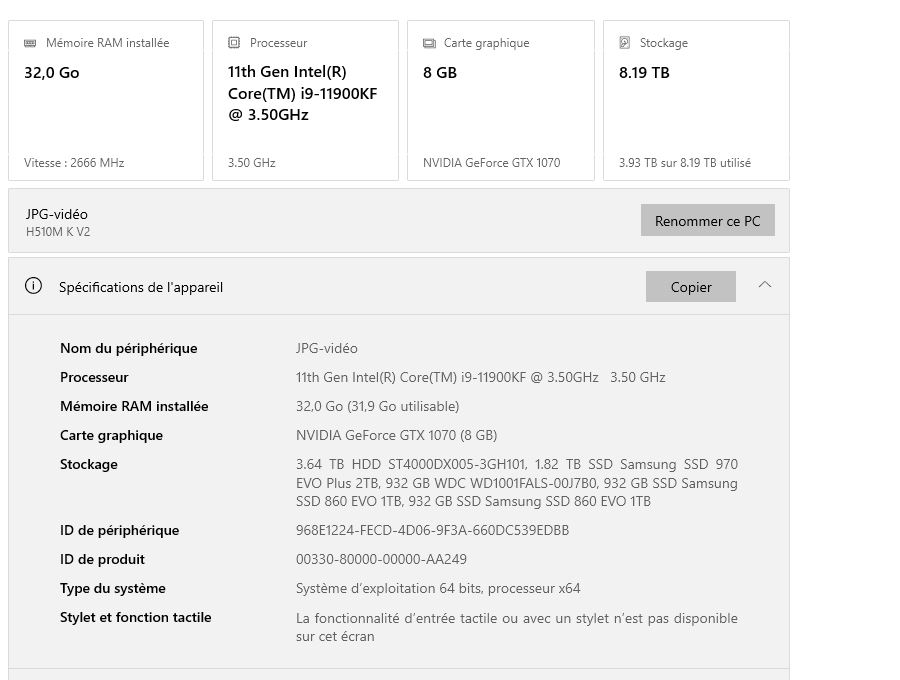Click the Stockage drive icon
Image resolution: width=900 pixels, height=680 pixels.
click(x=625, y=43)
